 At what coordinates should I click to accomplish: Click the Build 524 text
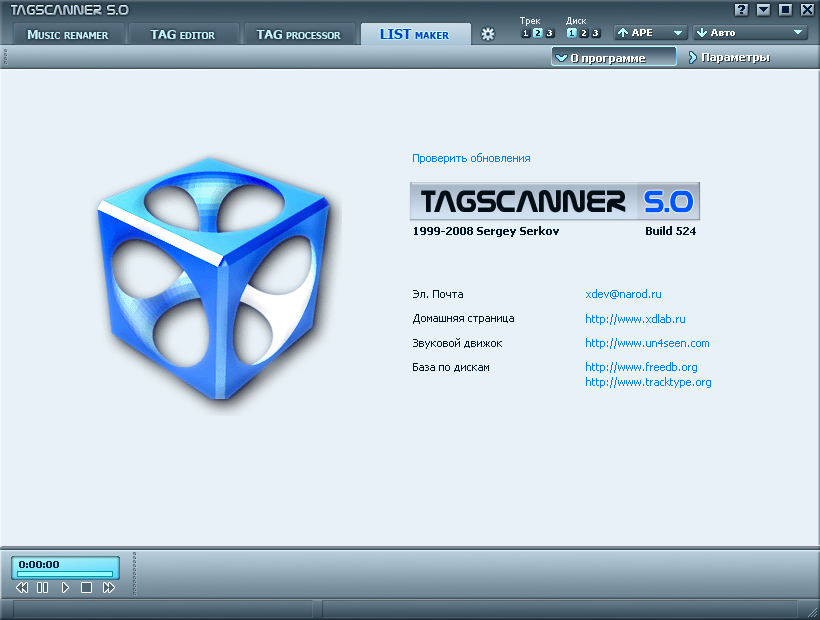click(670, 231)
